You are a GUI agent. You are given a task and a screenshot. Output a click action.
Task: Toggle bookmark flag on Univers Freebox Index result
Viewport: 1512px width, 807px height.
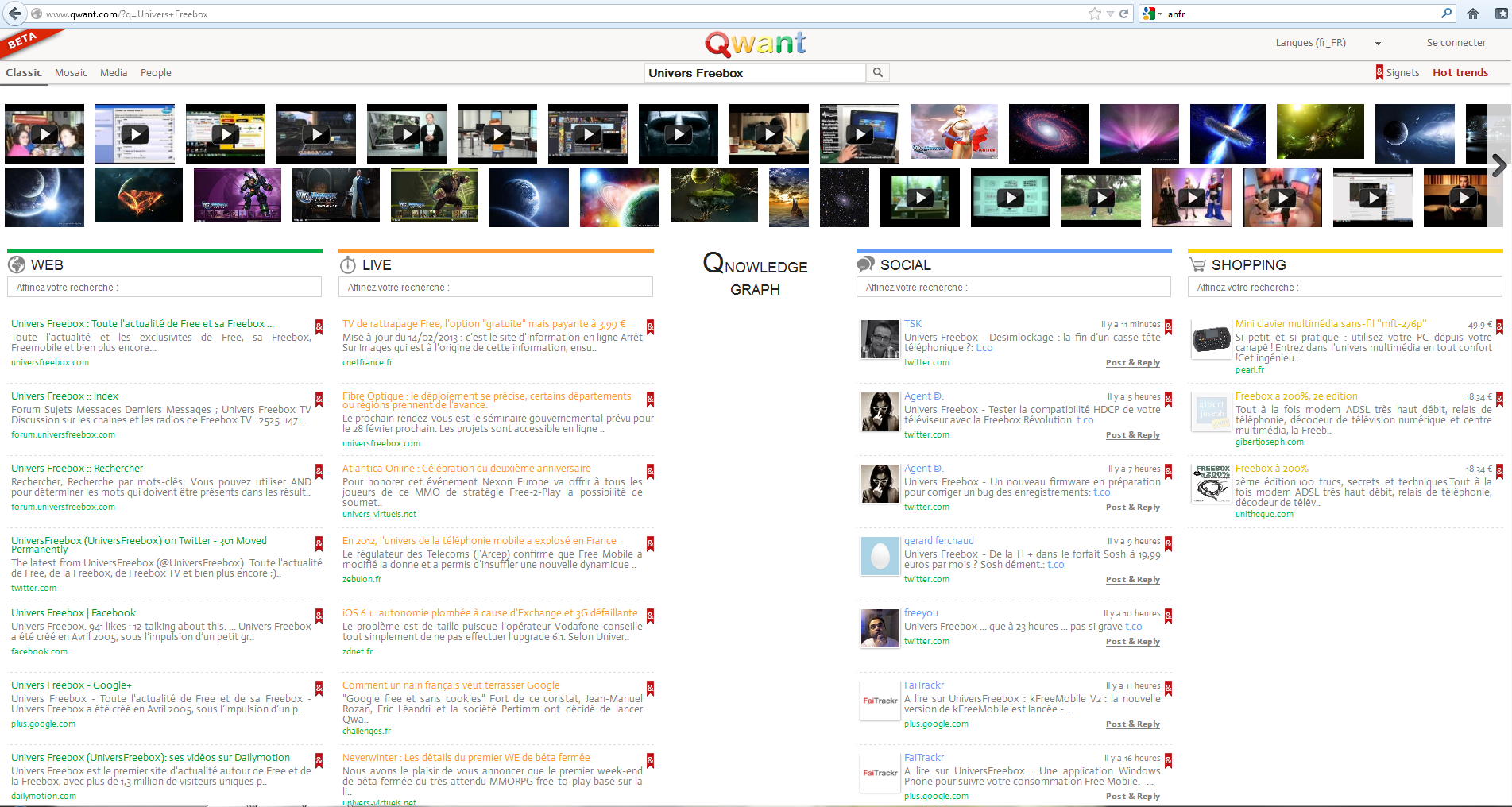(319, 398)
